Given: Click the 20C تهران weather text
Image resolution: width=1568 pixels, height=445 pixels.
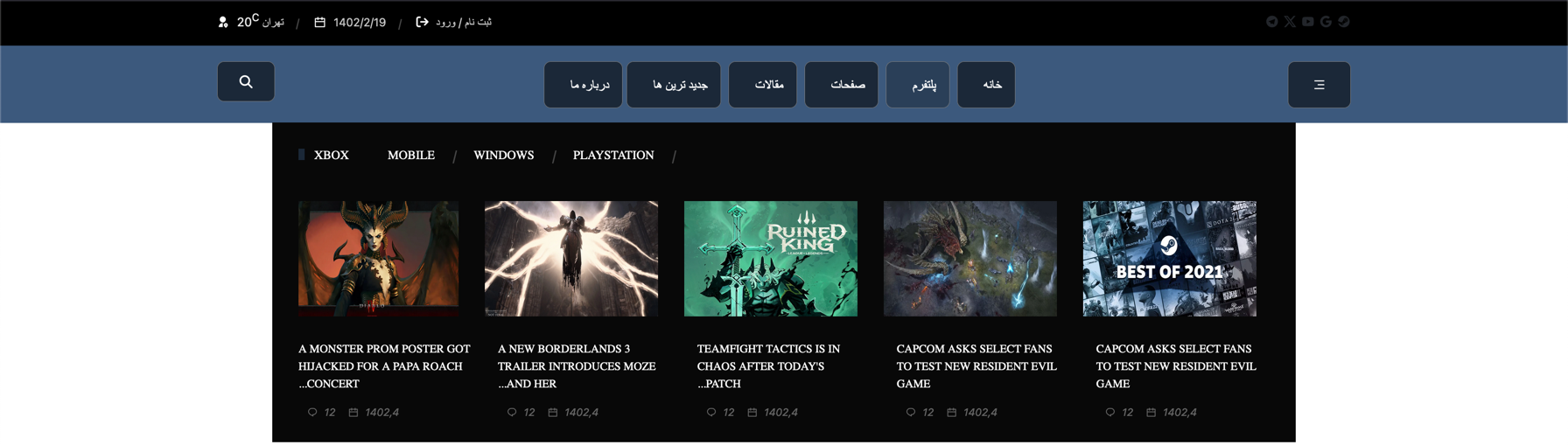Looking at the screenshot, I should tap(261, 21).
